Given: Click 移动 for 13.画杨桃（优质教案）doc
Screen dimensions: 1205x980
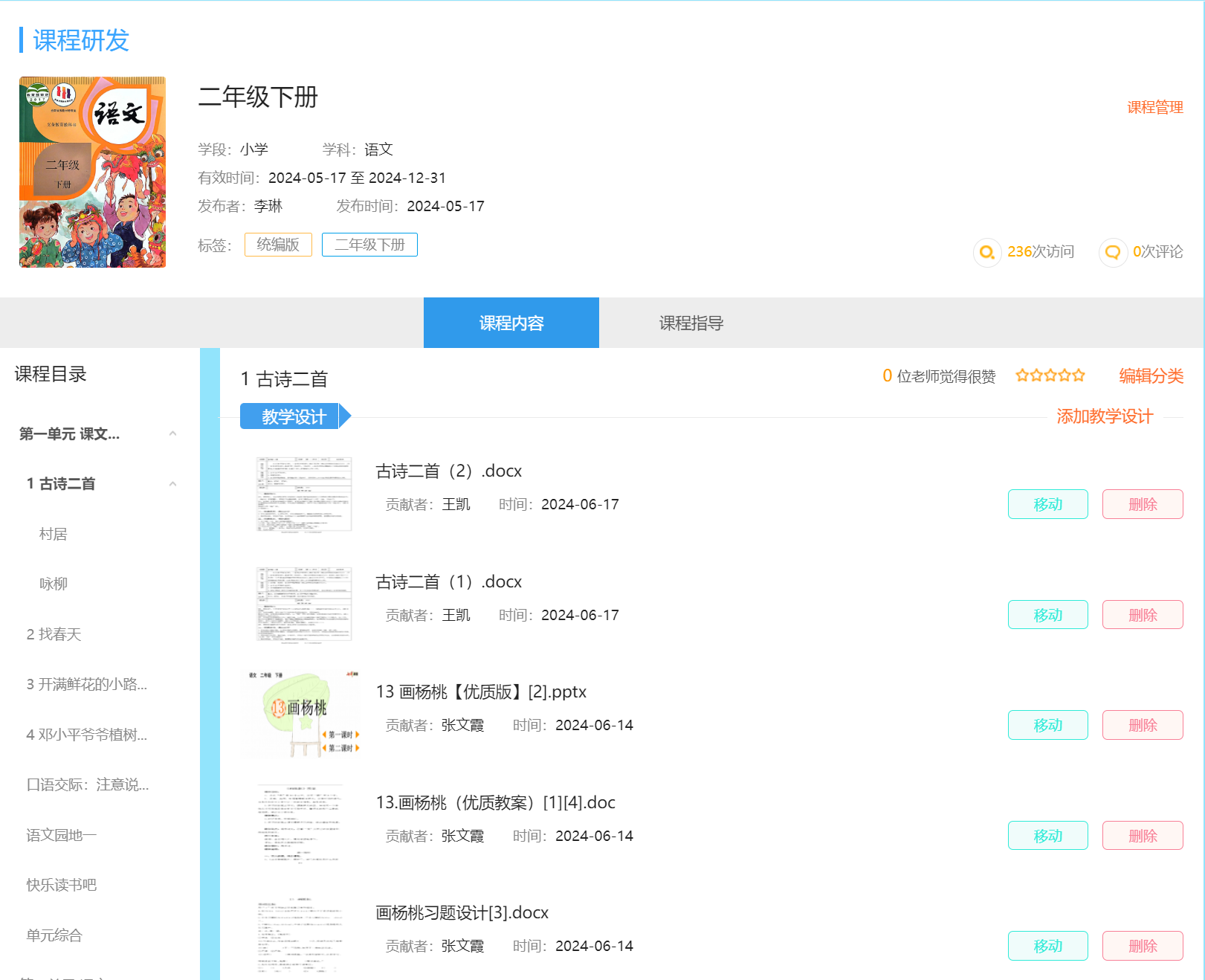Looking at the screenshot, I should tap(1048, 836).
